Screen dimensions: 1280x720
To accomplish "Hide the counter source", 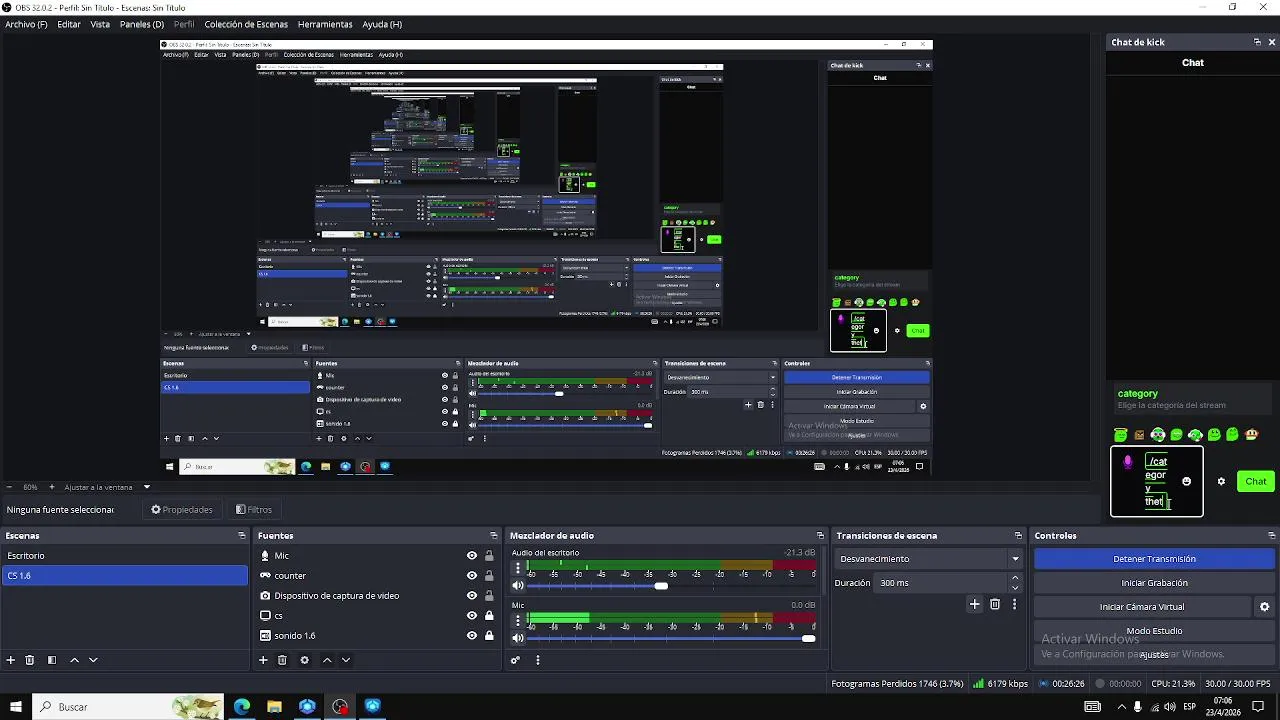I will point(472,576).
